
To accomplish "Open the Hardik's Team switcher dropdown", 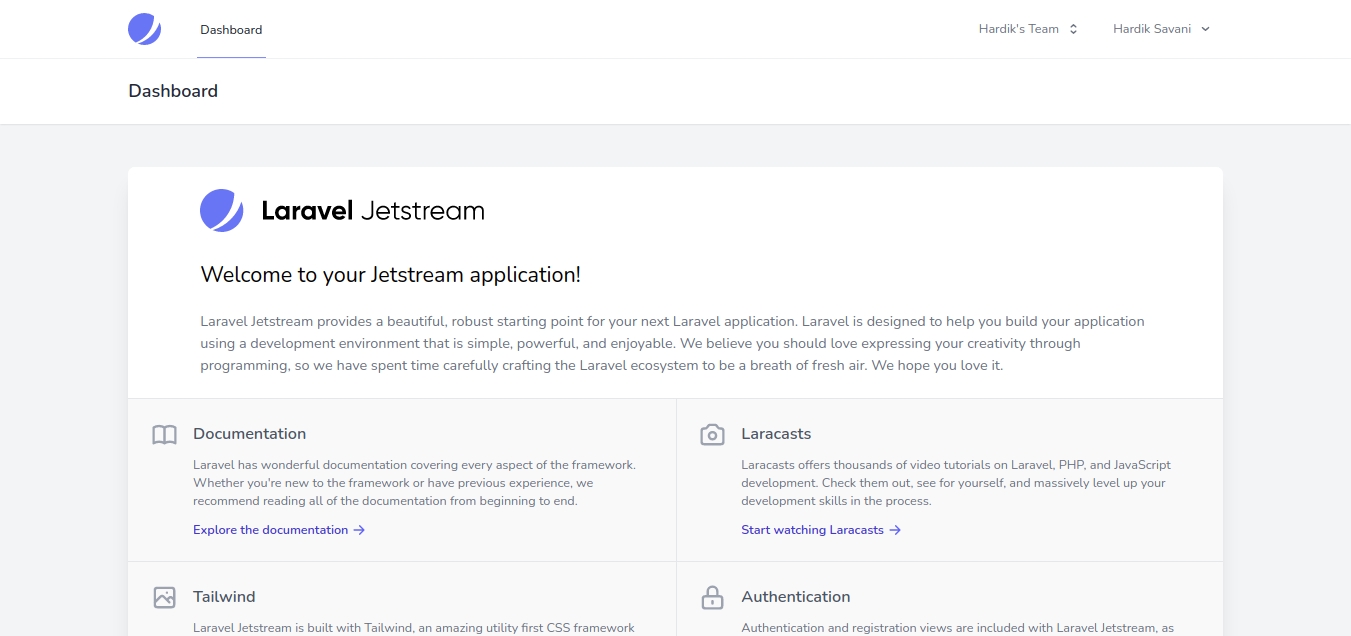I will (1028, 29).
